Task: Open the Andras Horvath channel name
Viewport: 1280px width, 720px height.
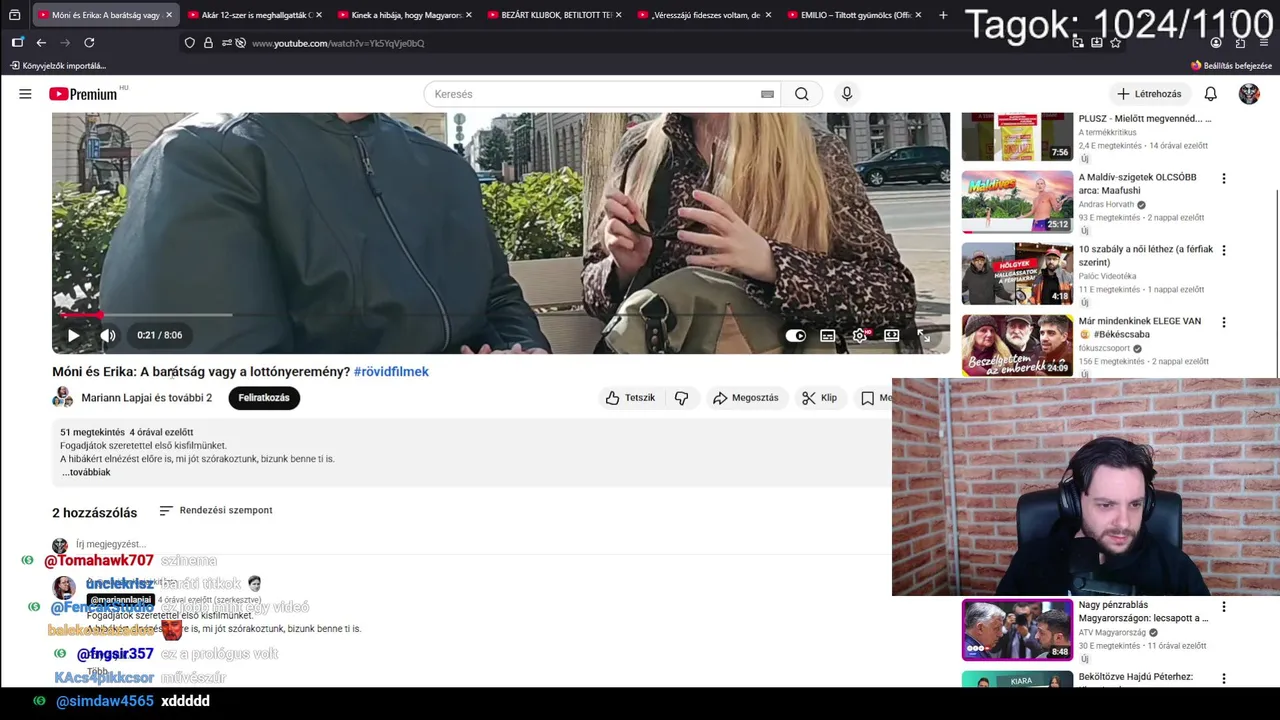Action: pos(1106,204)
